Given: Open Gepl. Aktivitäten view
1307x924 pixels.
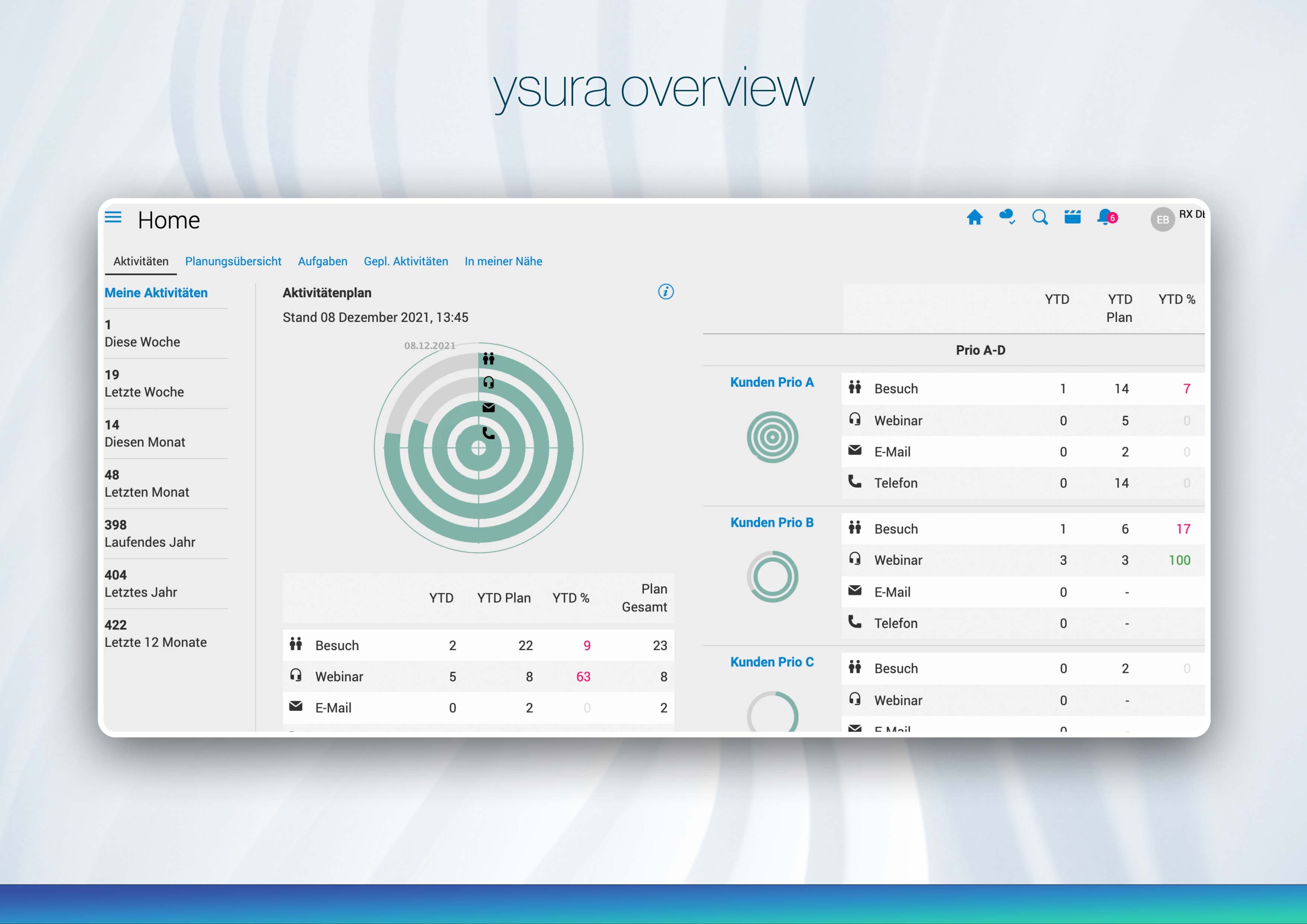Looking at the screenshot, I should tap(406, 261).
